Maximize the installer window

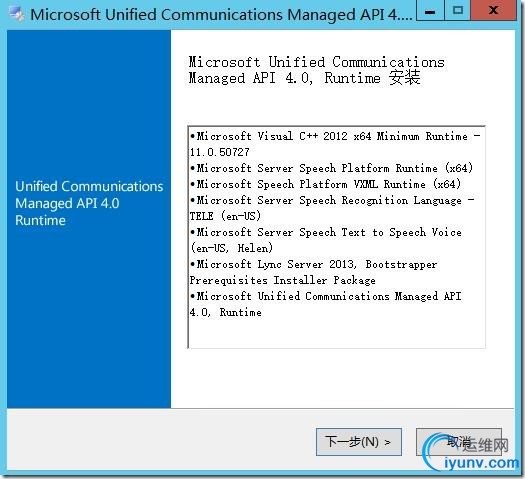pos(457,11)
